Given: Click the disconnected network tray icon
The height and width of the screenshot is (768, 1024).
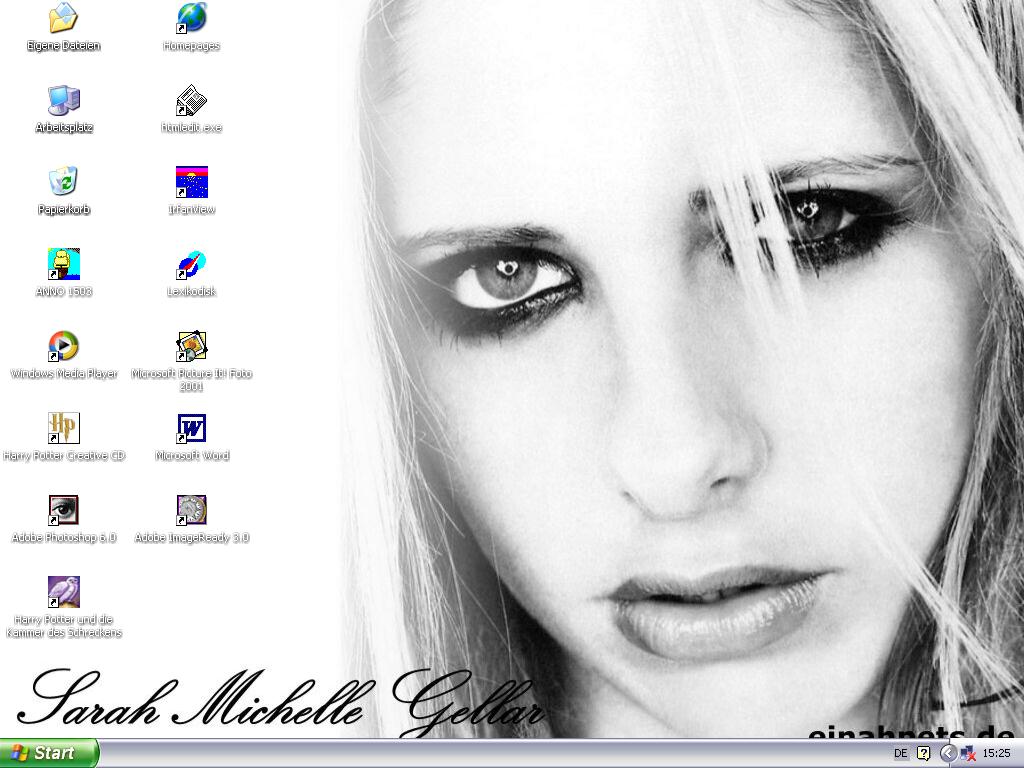Looking at the screenshot, I should [x=968, y=754].
